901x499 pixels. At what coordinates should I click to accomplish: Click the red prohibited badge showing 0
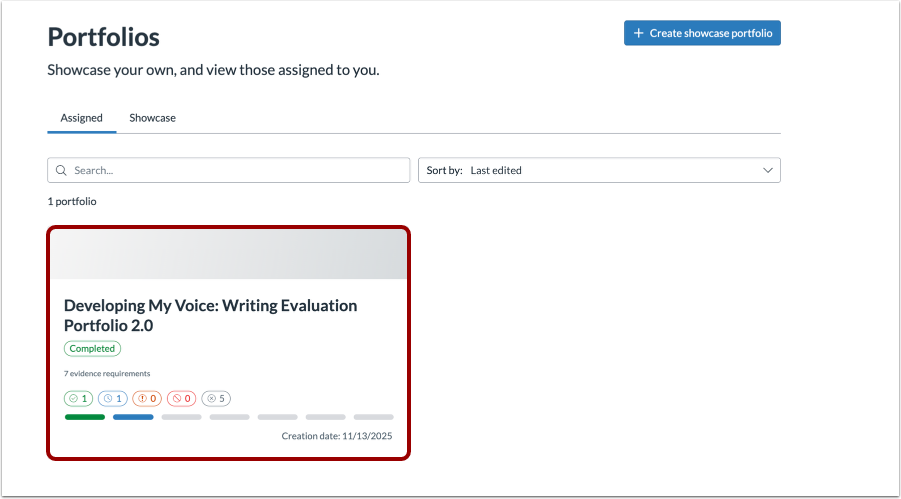pyautogui.click(x=182, y=398)
